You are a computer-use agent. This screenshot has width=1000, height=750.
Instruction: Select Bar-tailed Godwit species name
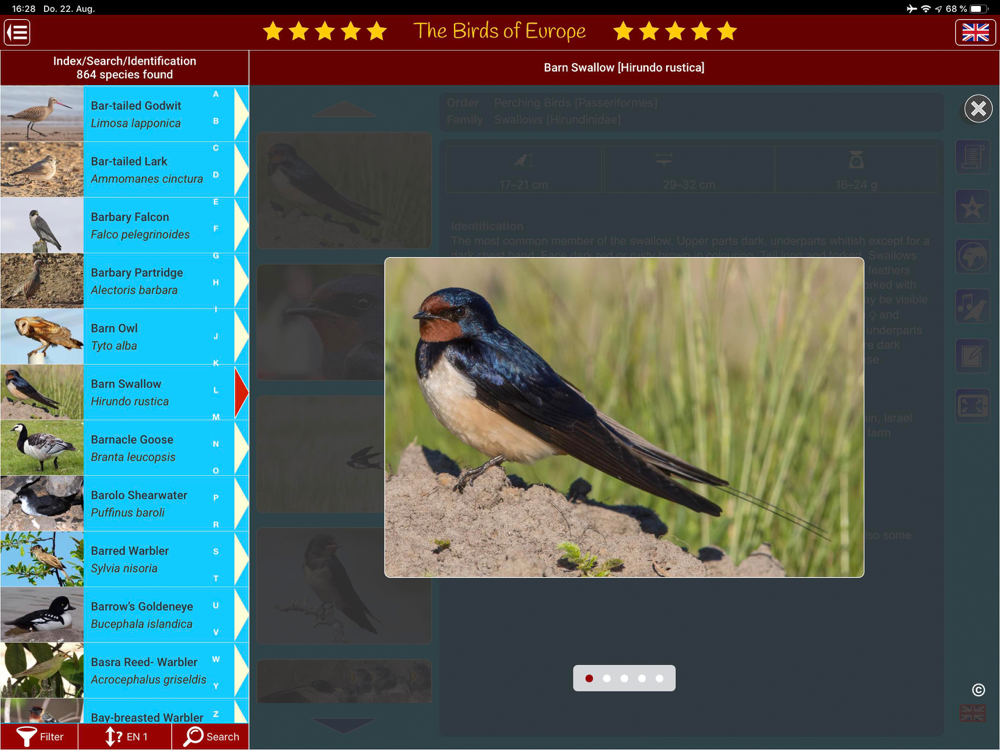point(136,105)
